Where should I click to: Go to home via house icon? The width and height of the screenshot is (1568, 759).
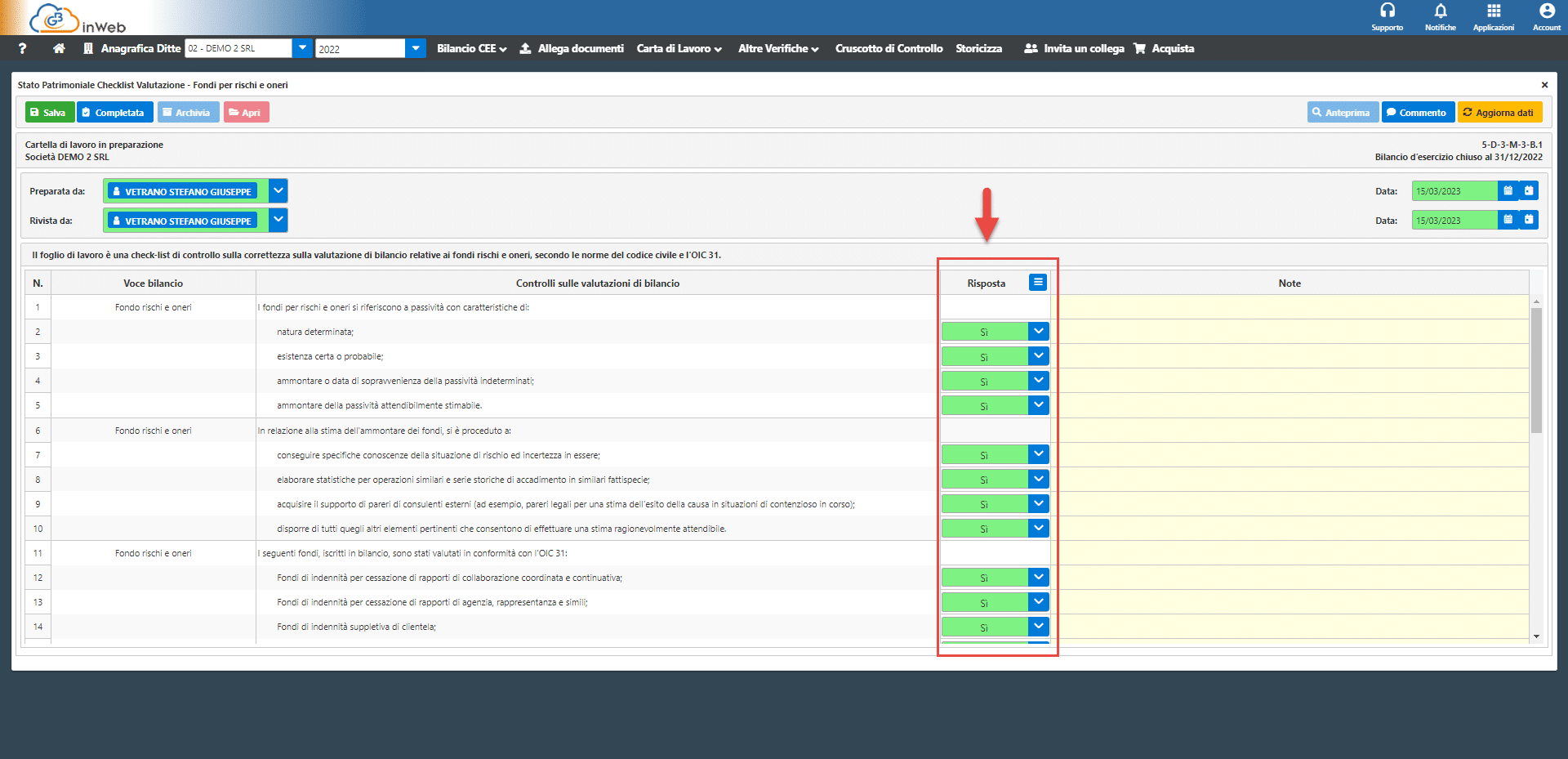[59, 48]
